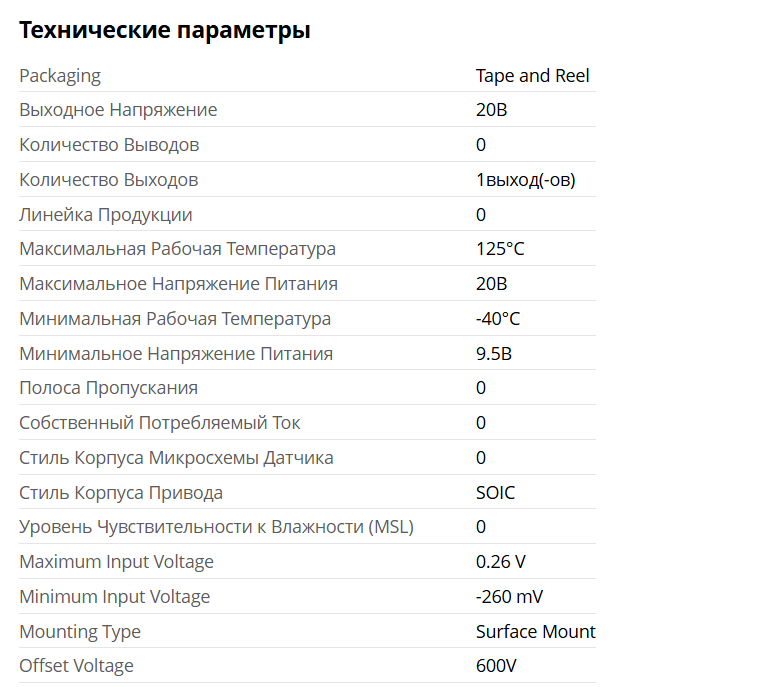Click the 'SOIC' package value
This screenshot has width=784, height=687.
(x=496, y=493)
